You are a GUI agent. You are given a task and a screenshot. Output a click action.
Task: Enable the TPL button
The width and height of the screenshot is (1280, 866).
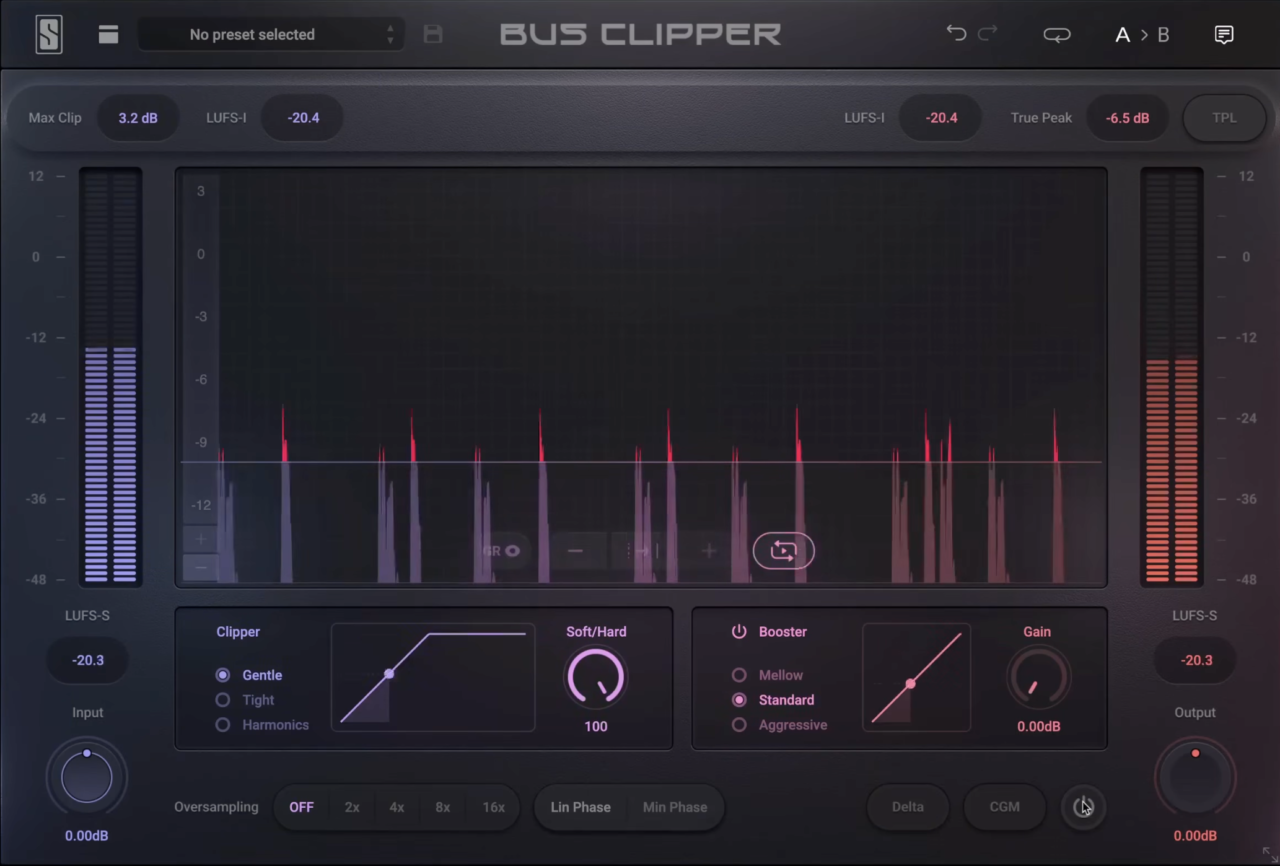1224,118
